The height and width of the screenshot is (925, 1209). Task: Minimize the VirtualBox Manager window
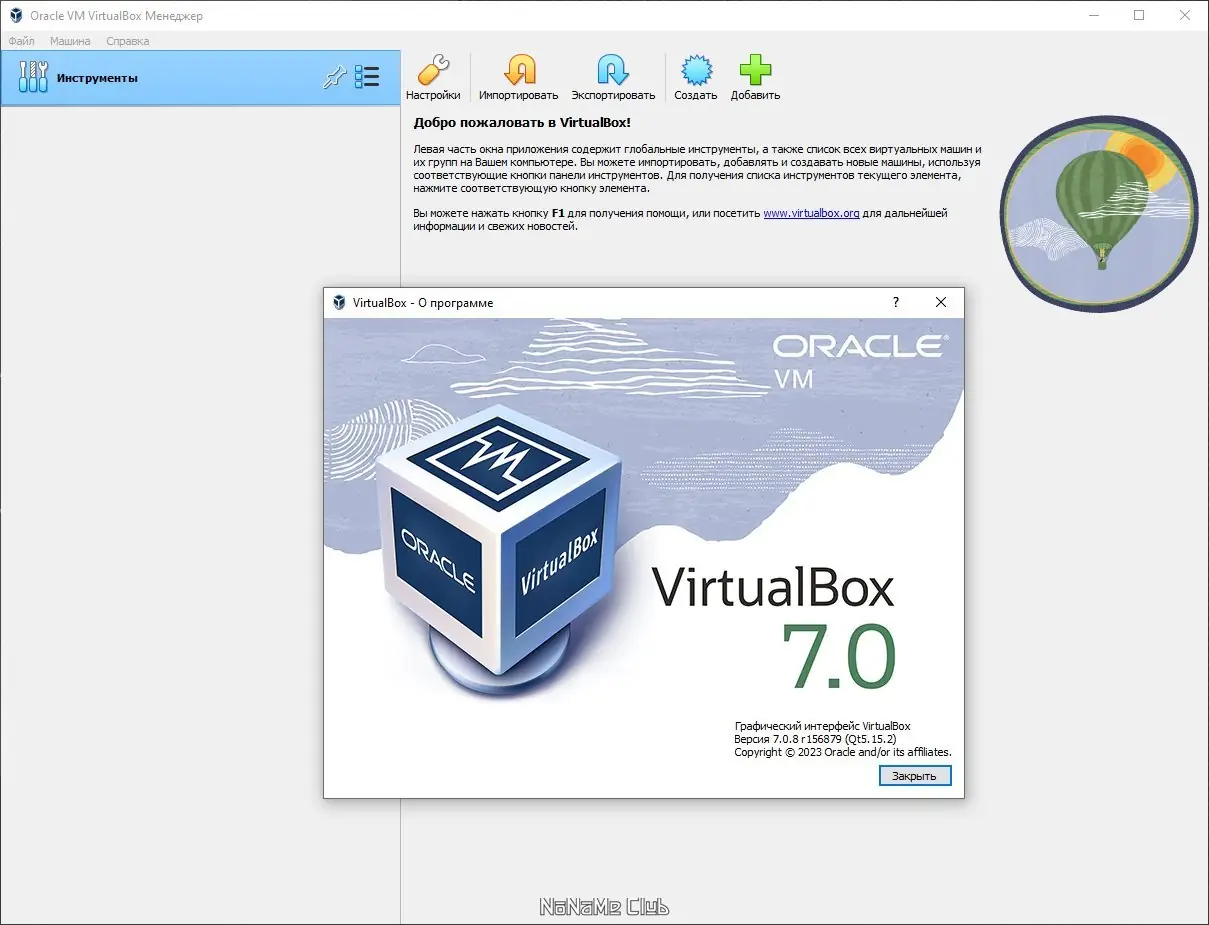coord(1093,15)
